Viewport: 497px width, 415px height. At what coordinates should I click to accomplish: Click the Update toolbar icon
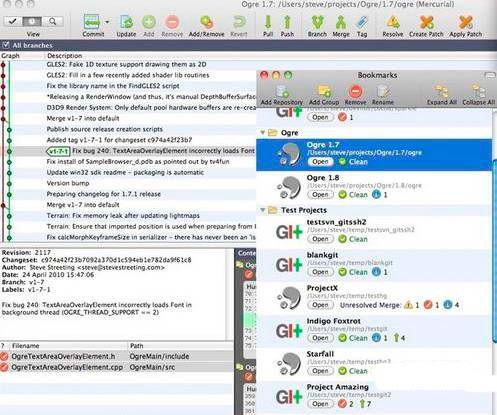pyautogui.click(x=126, y=22)
